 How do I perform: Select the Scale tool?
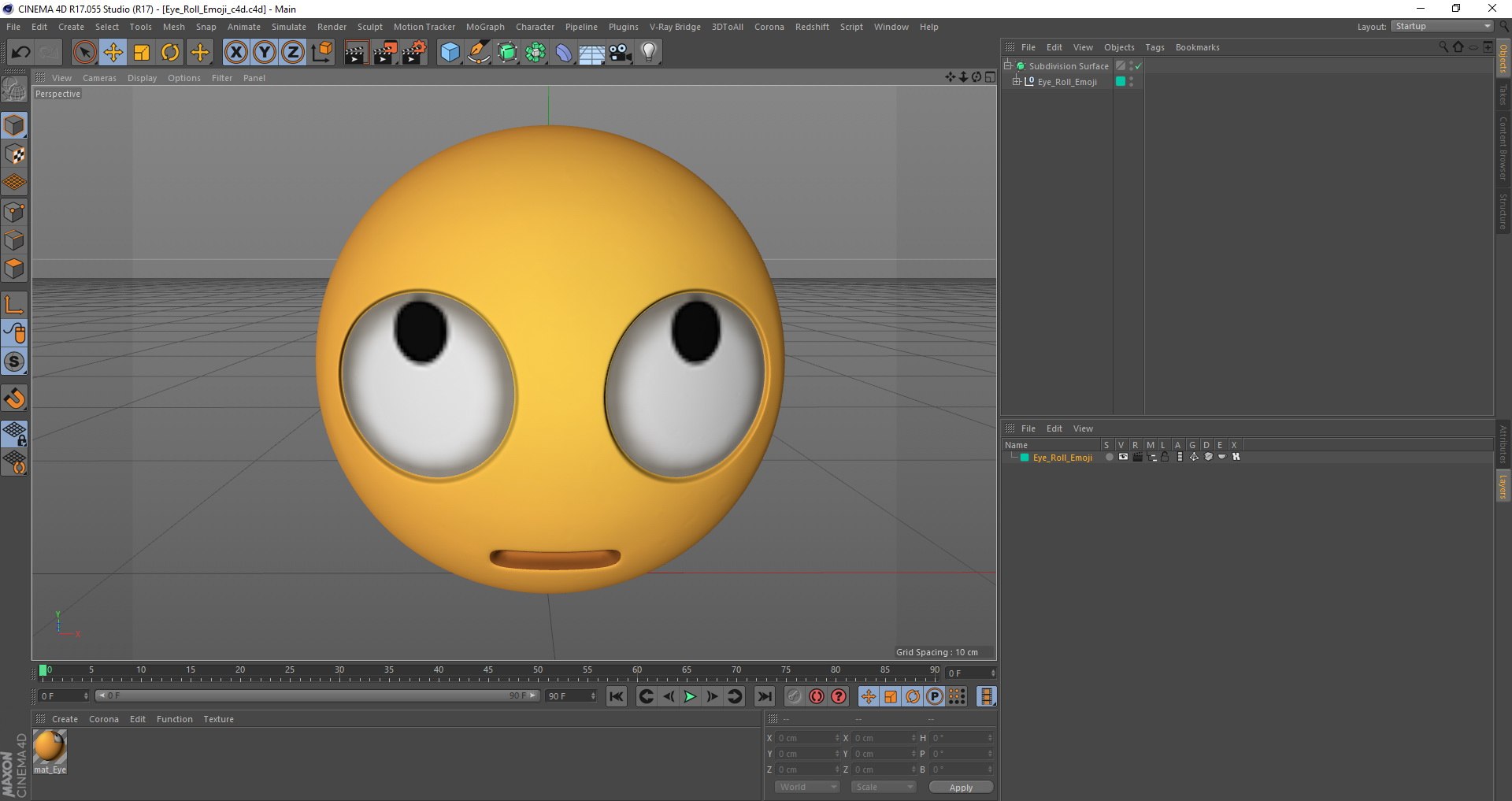(142, 53)
